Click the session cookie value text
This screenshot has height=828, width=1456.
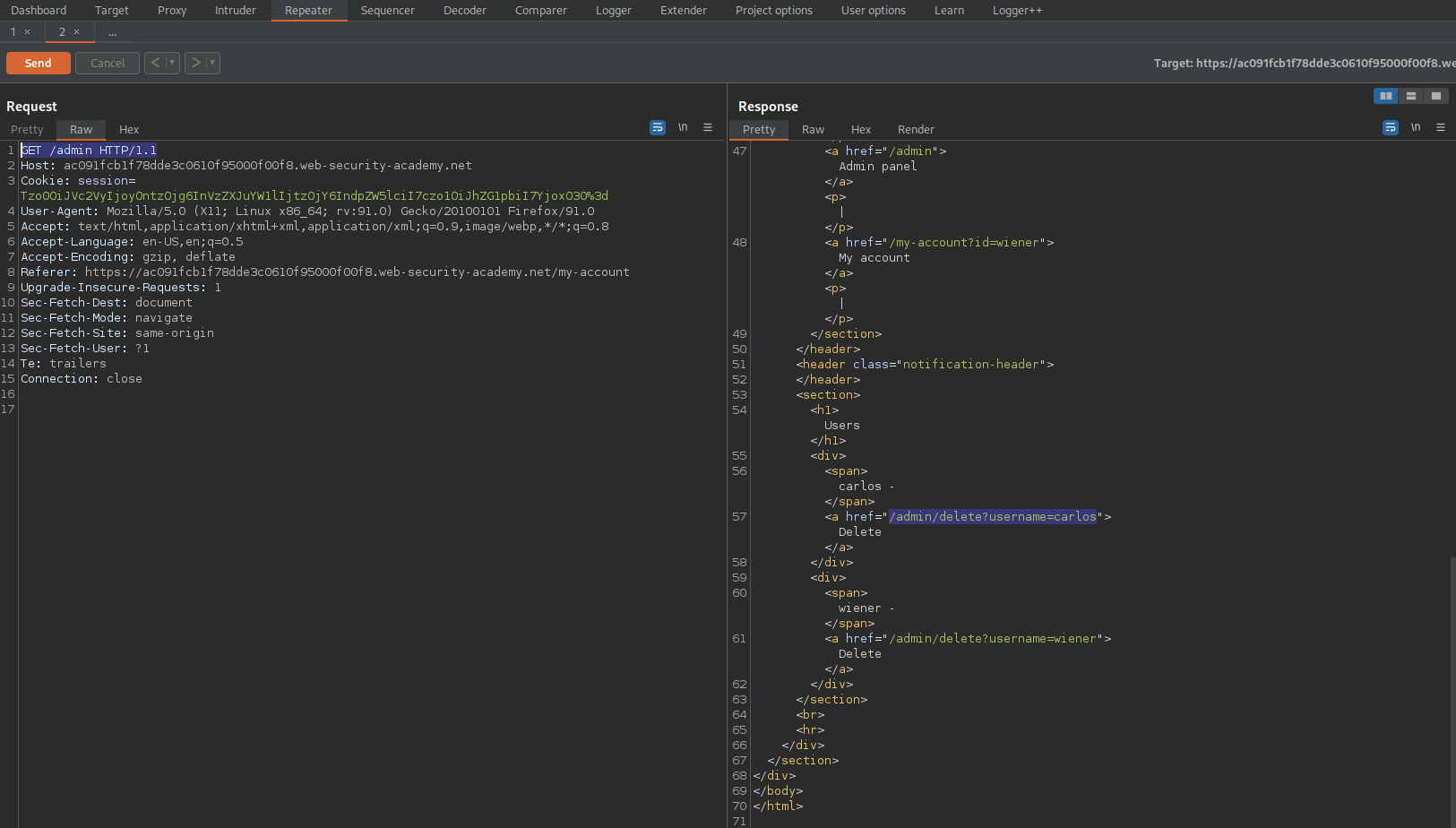[314, 196]
